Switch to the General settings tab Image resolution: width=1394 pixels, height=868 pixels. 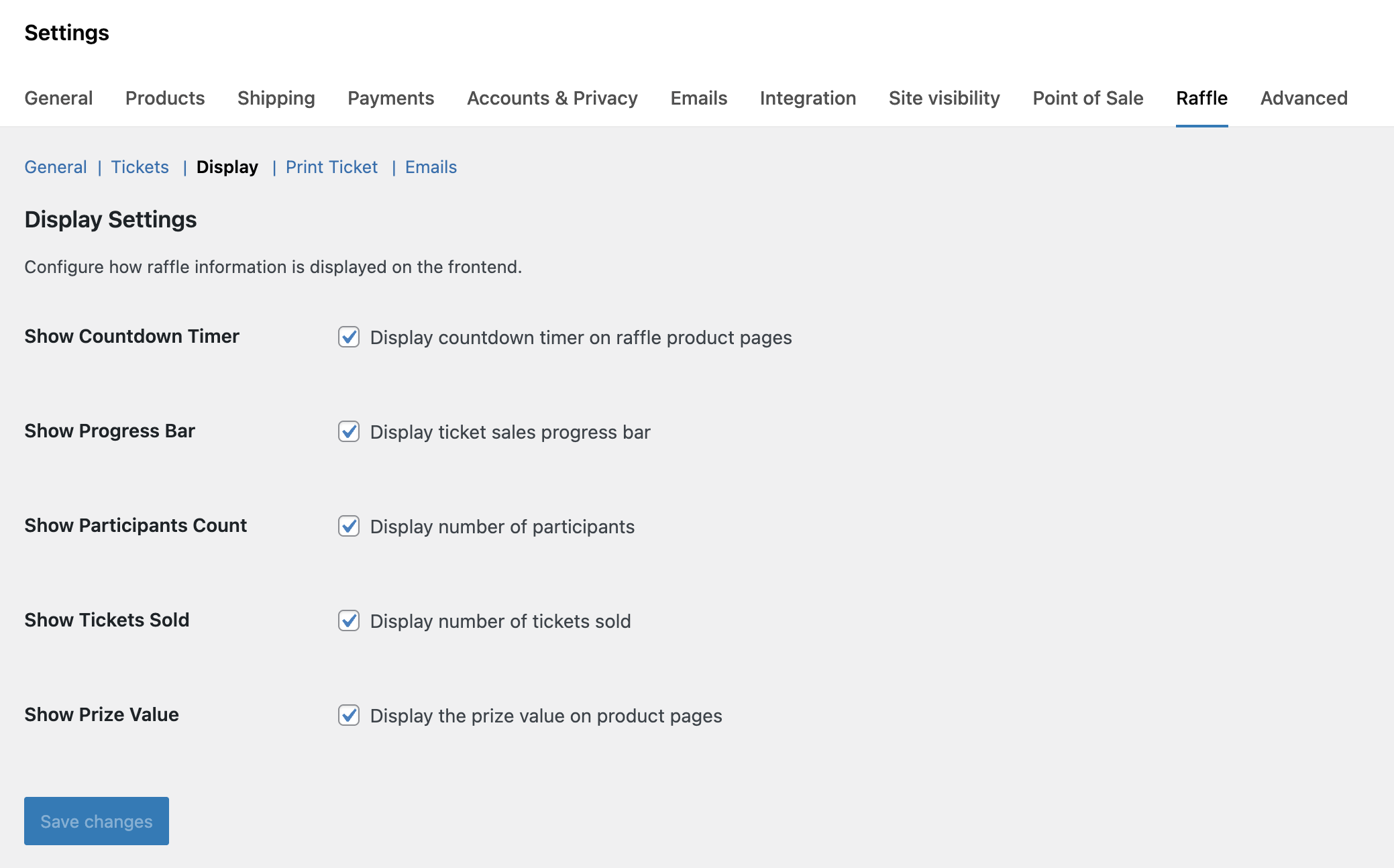point(58,98)
